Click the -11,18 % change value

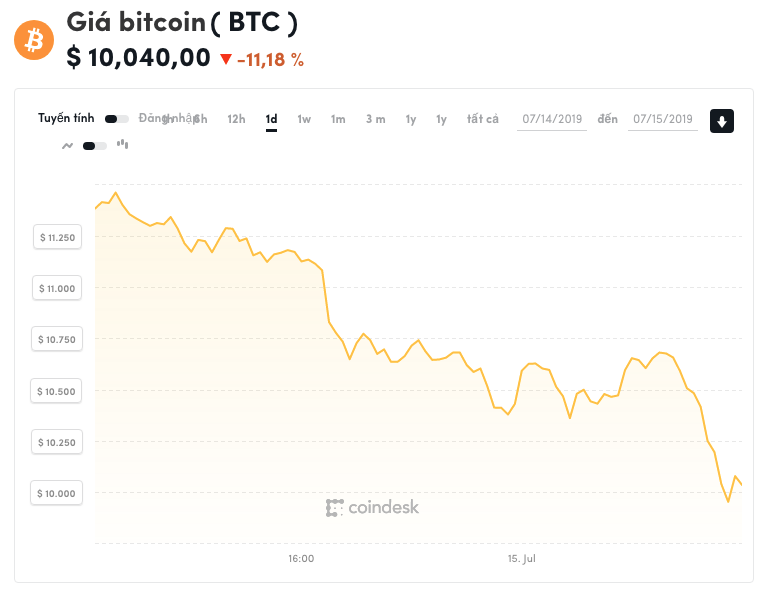click(x=270, y=59)
